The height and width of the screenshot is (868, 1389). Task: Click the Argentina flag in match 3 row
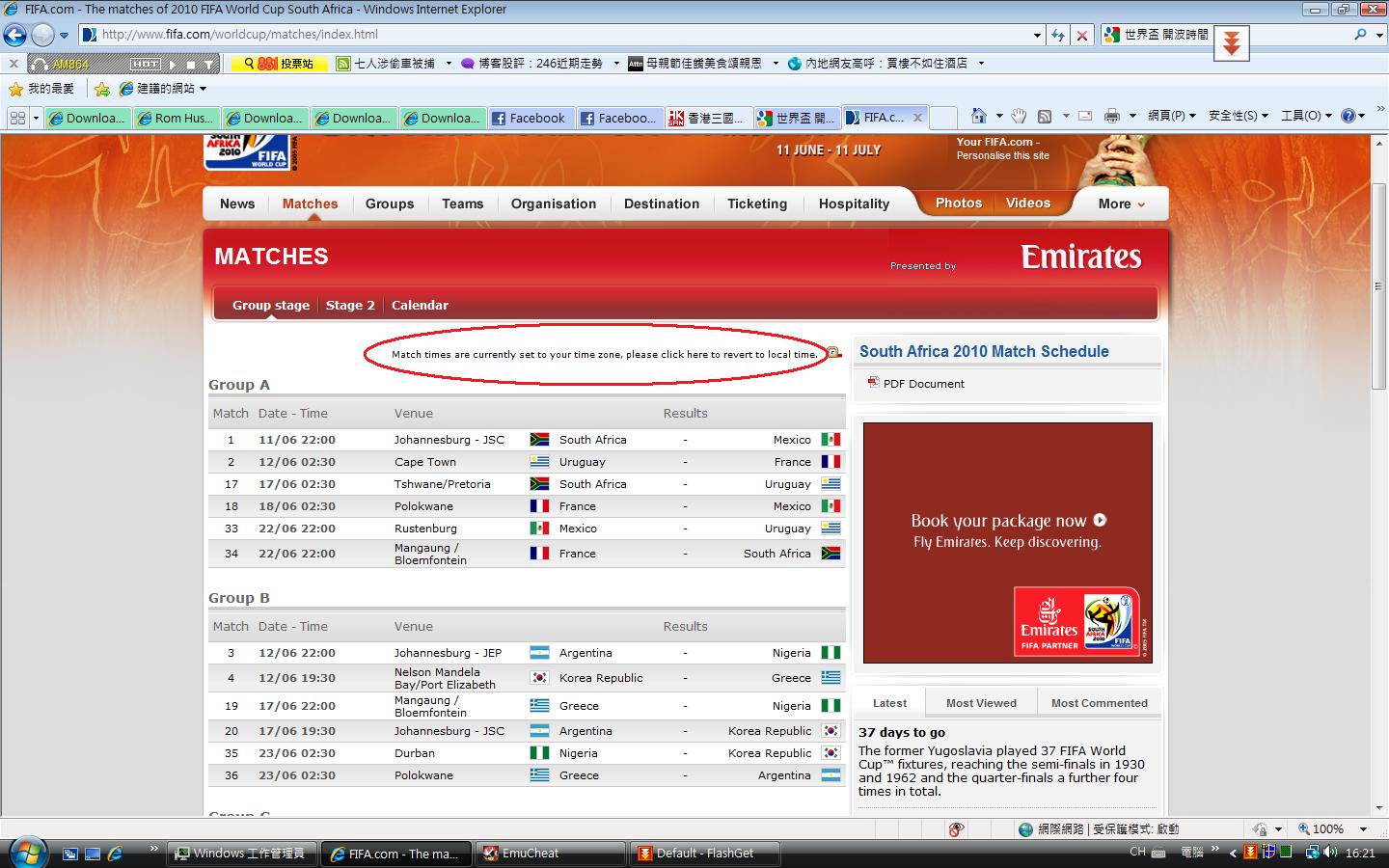tap(539, 653)
